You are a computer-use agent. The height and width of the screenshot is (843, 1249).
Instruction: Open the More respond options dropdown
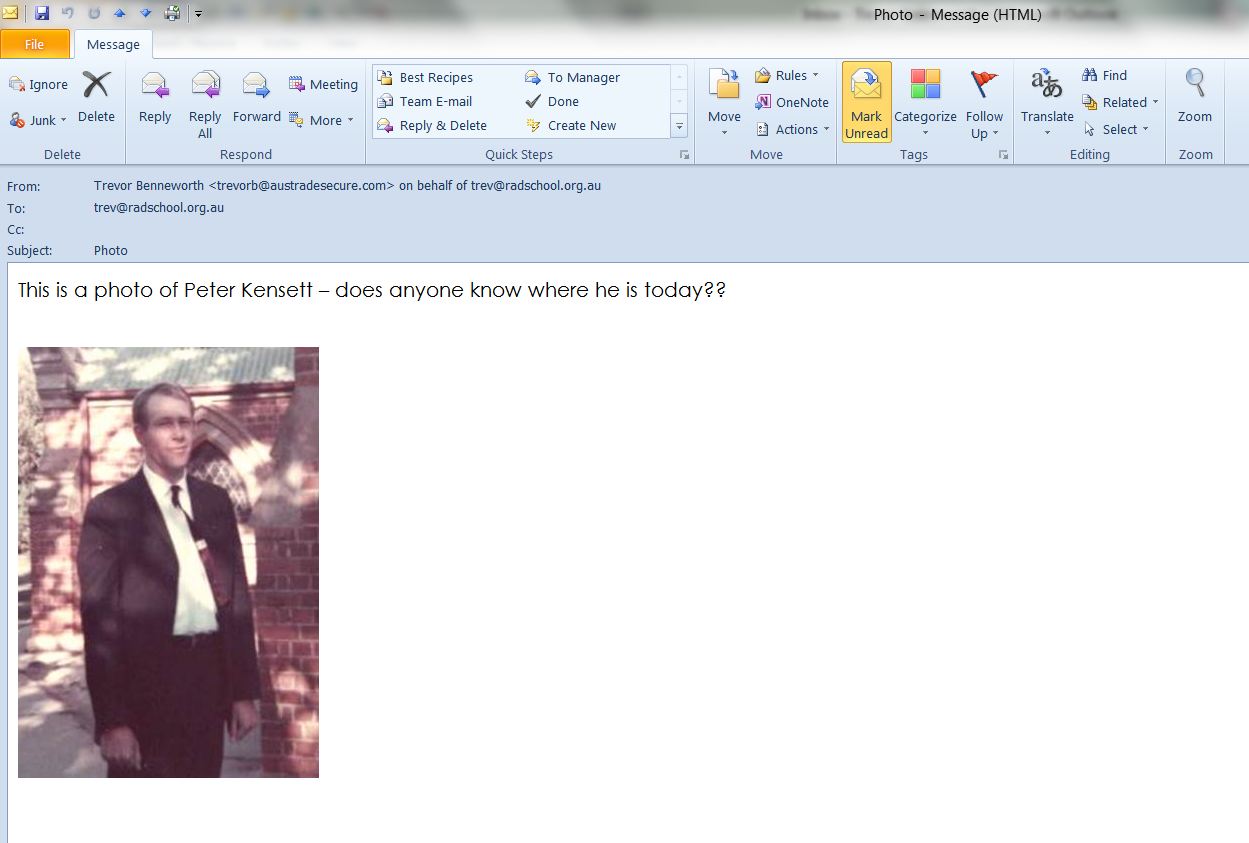322,120
